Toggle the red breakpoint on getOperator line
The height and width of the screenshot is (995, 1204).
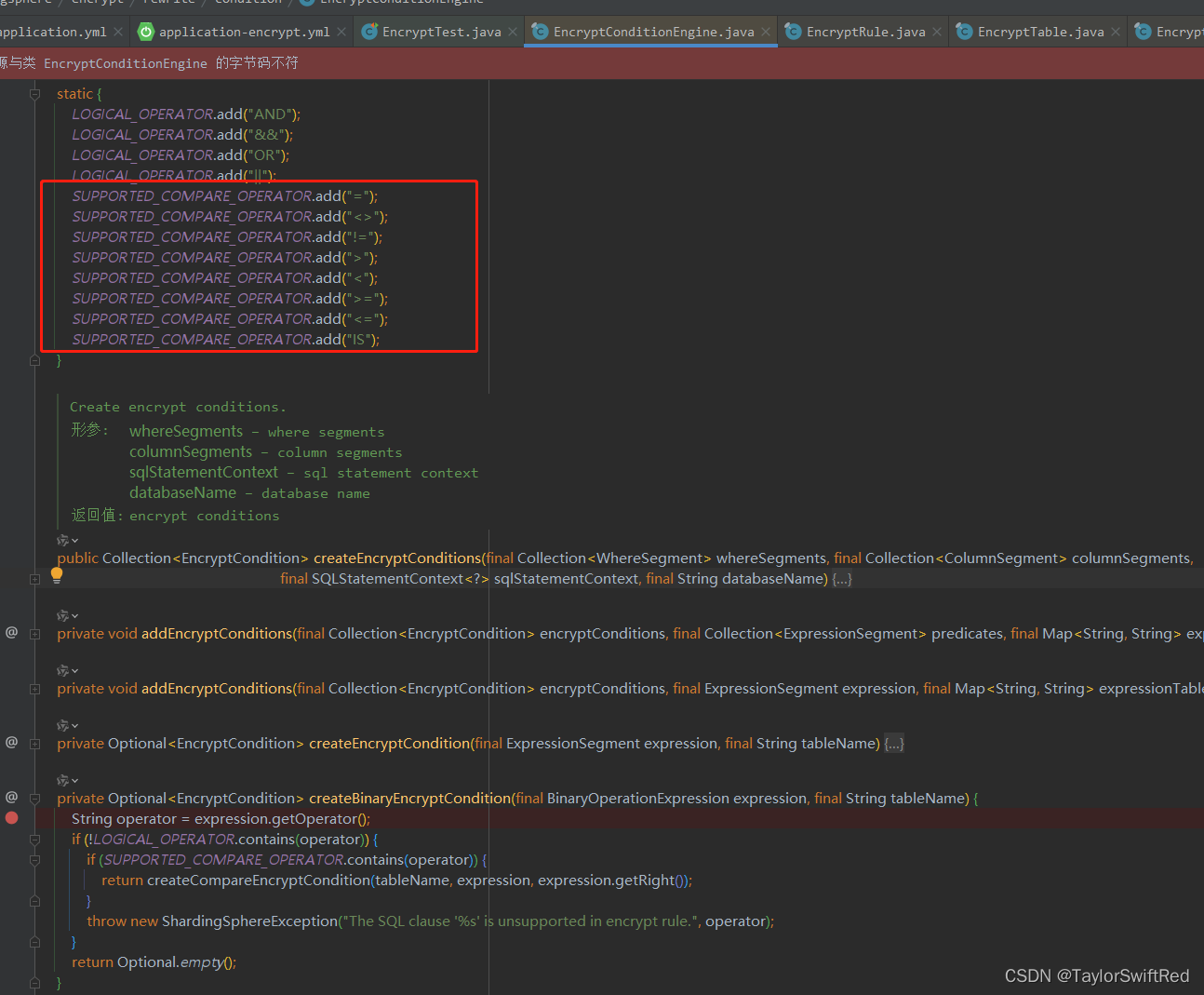pyautogui.click(x=12, y=818)
